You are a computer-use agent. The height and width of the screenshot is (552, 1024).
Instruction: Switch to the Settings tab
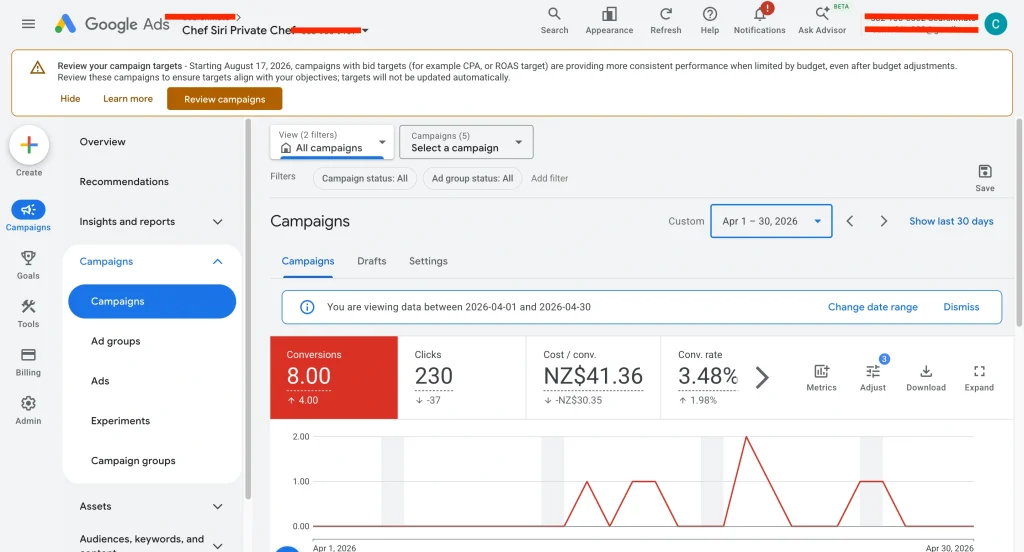pos(428,261)
